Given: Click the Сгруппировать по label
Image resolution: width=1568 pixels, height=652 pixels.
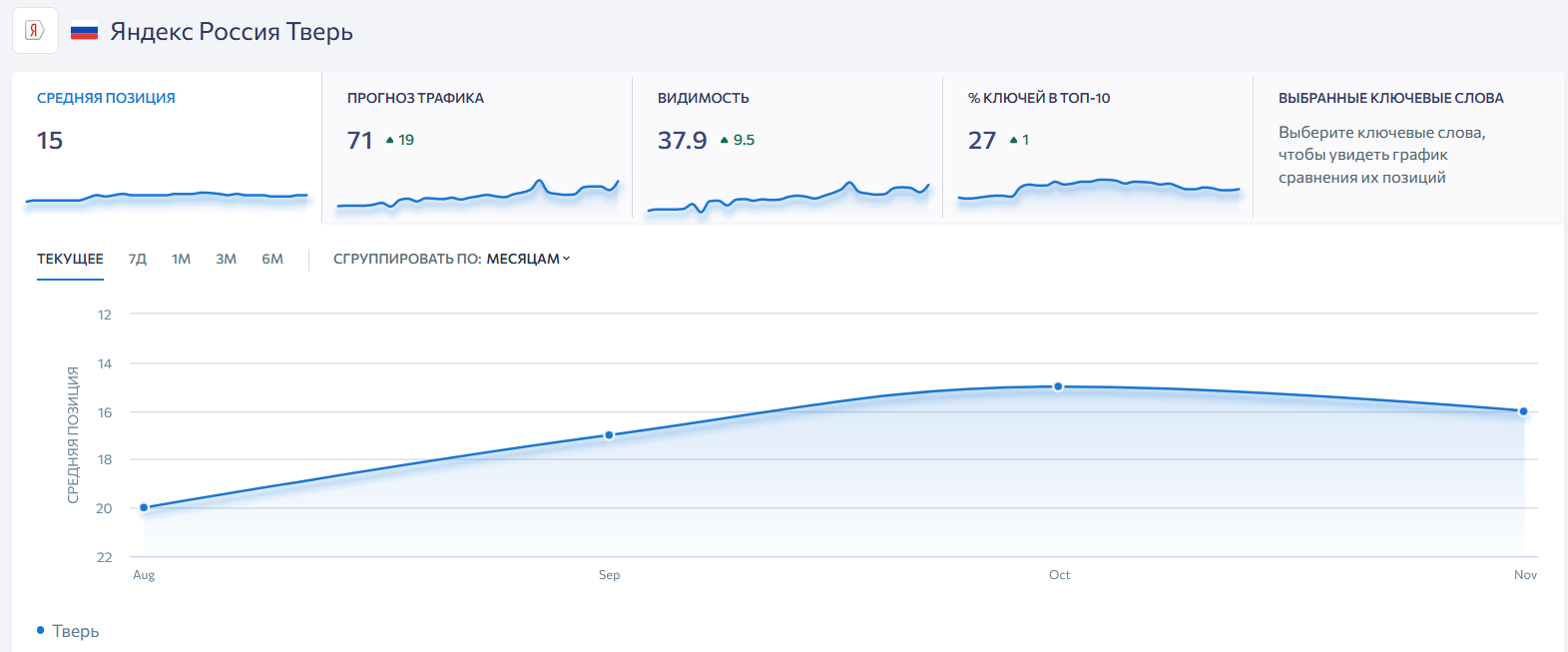Looking at the screenshot, I should click(x=407, y=260).
